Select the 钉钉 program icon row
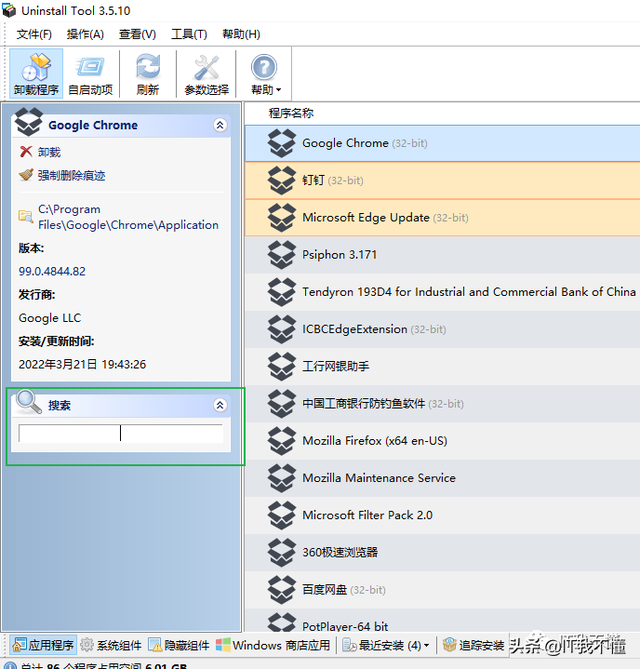Screen dimensions: 640x669 click(442, 180)
